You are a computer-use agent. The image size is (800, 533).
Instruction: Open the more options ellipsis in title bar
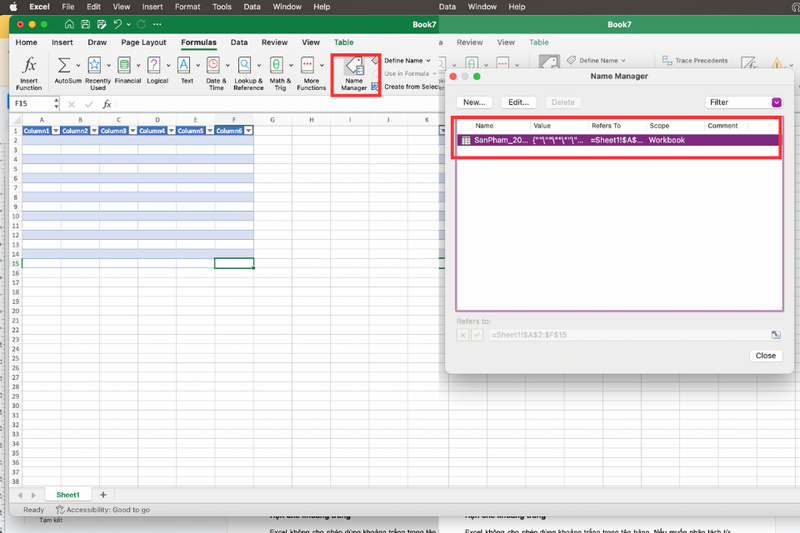pyautogui.click(x=157, y=24)
